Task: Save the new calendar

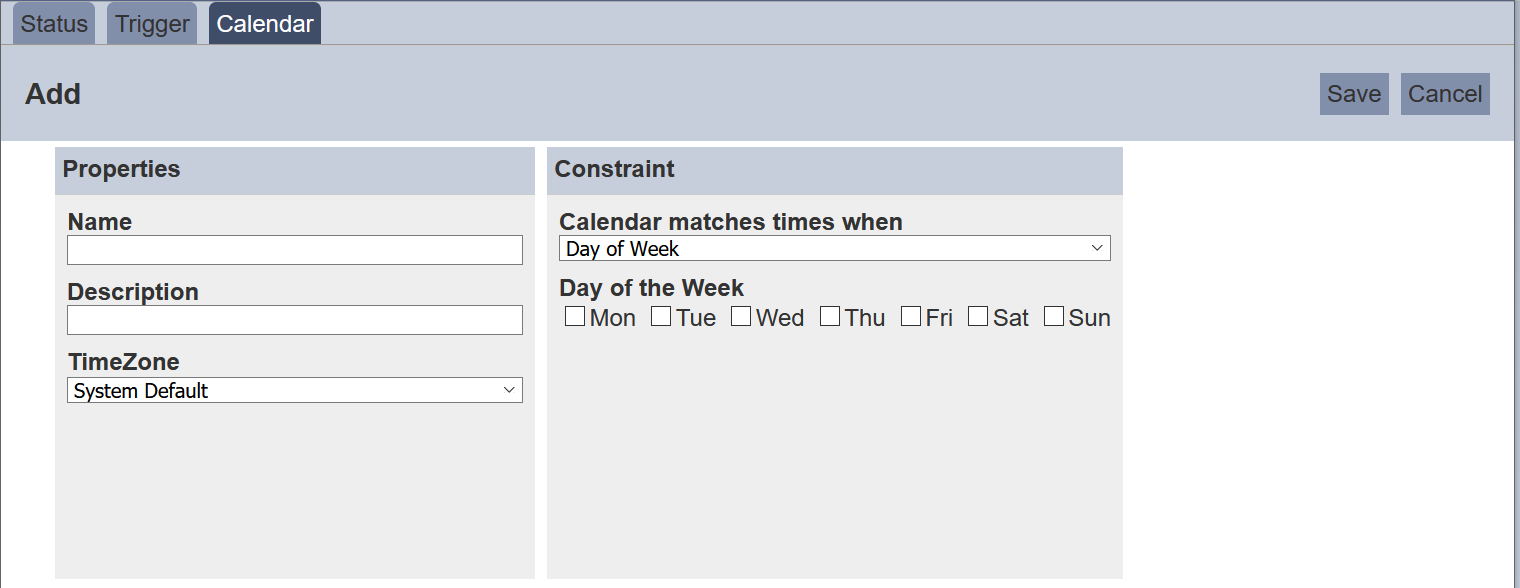Action: click(1354, 94)
